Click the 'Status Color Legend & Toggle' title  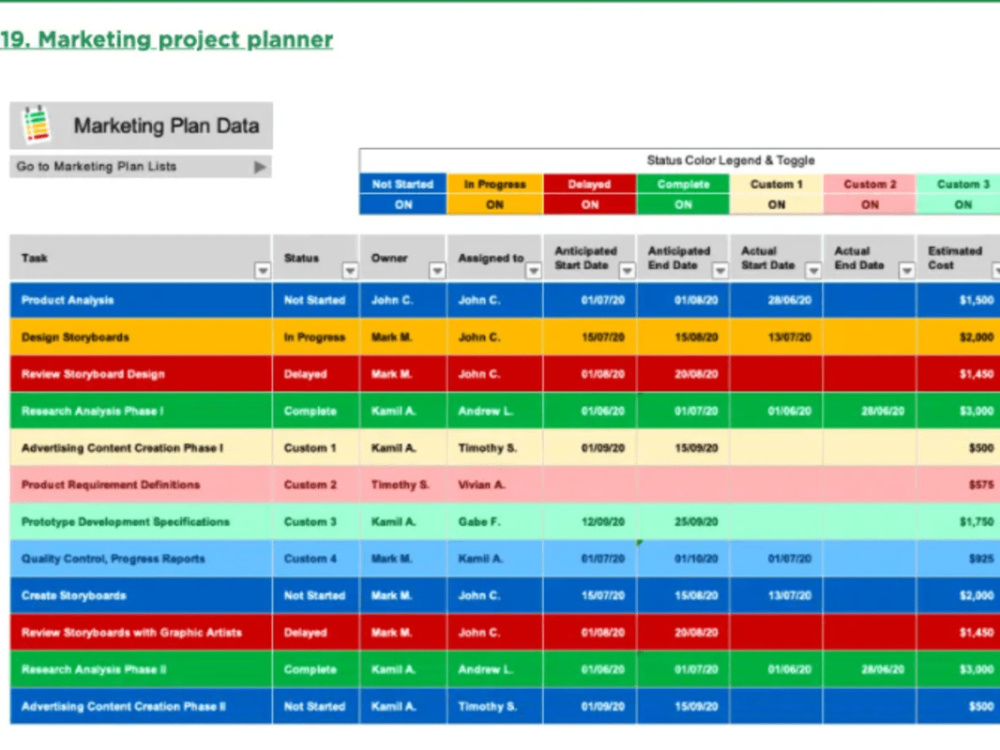point(731,161)
